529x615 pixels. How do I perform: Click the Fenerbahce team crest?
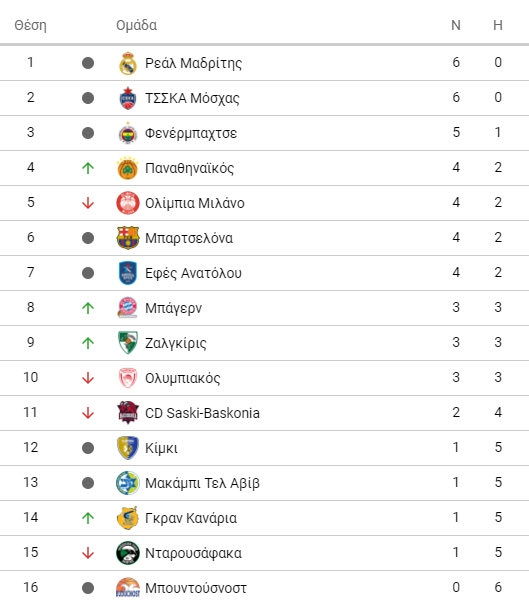tap(127, 133)
